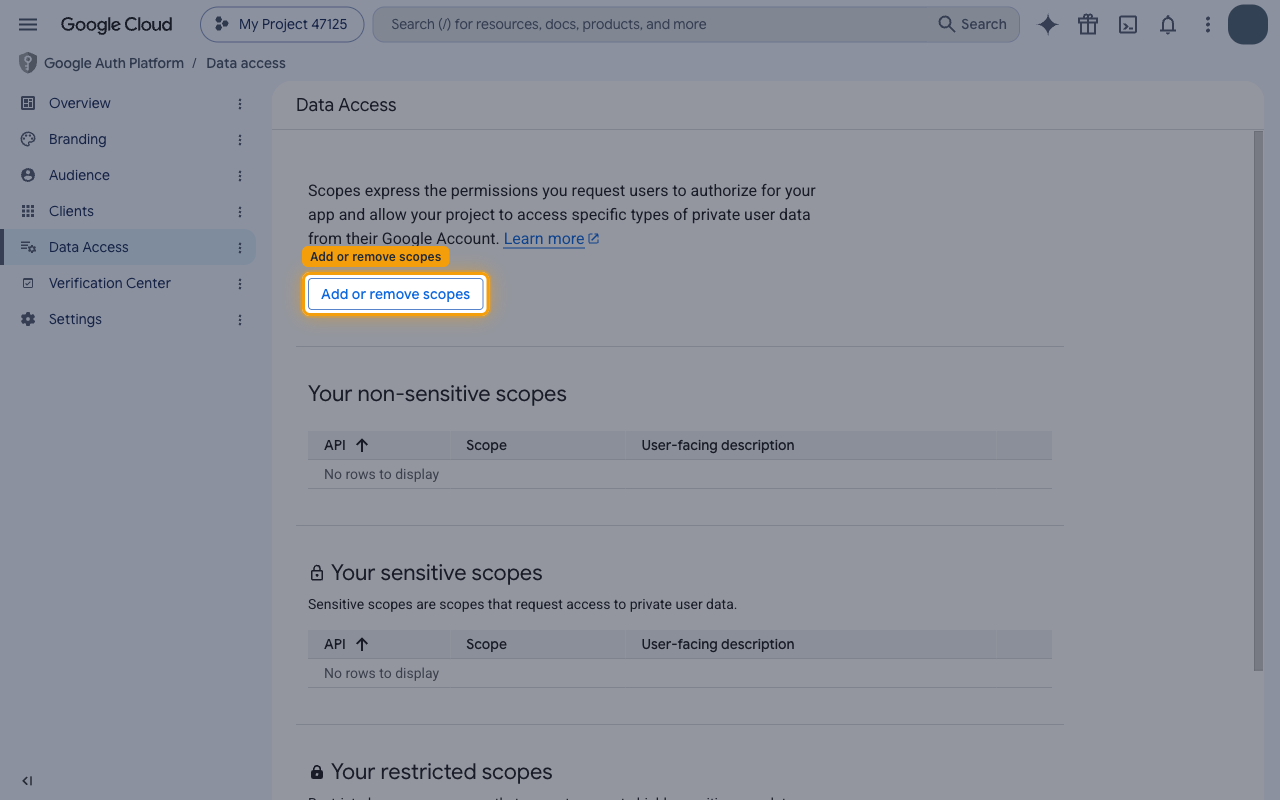The image size is (1280, 800).
Task: Open the three-dot menu beside Data Access
Action: 240,247
